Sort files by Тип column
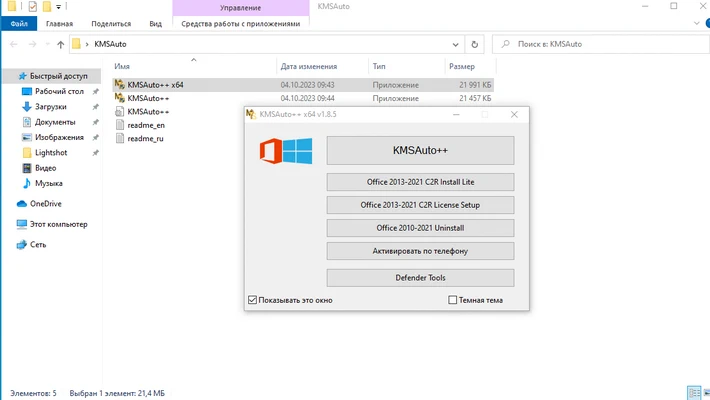Viewport: 710px width, 400px height. tap(379, 66)
